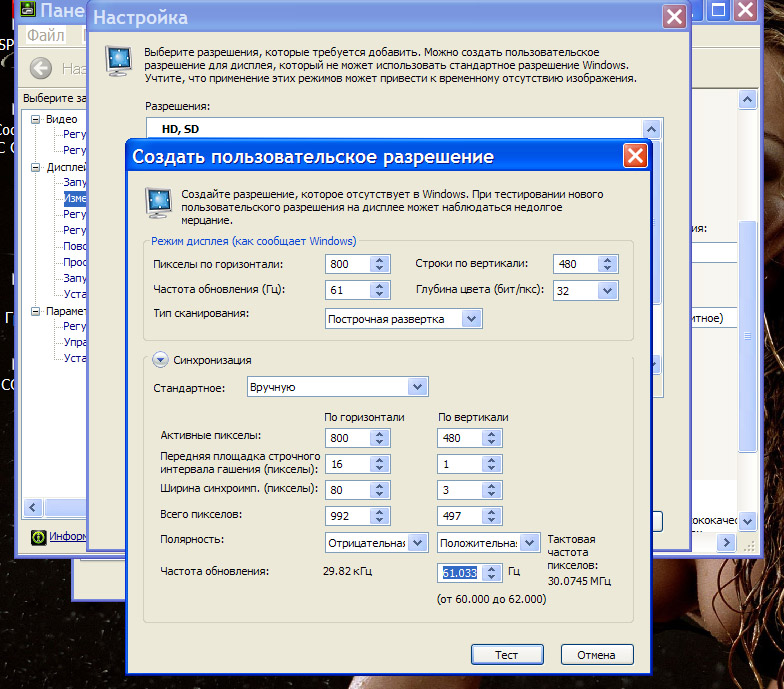Open the Глубина цвета dropdown
The image size is (784, 689).
coord(607,291)
